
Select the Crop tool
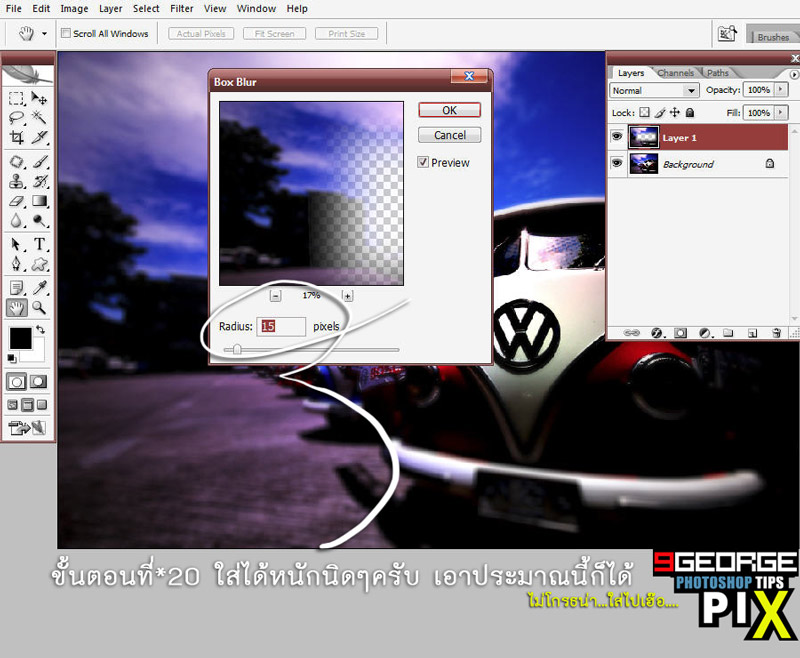(x=16, y=137)
